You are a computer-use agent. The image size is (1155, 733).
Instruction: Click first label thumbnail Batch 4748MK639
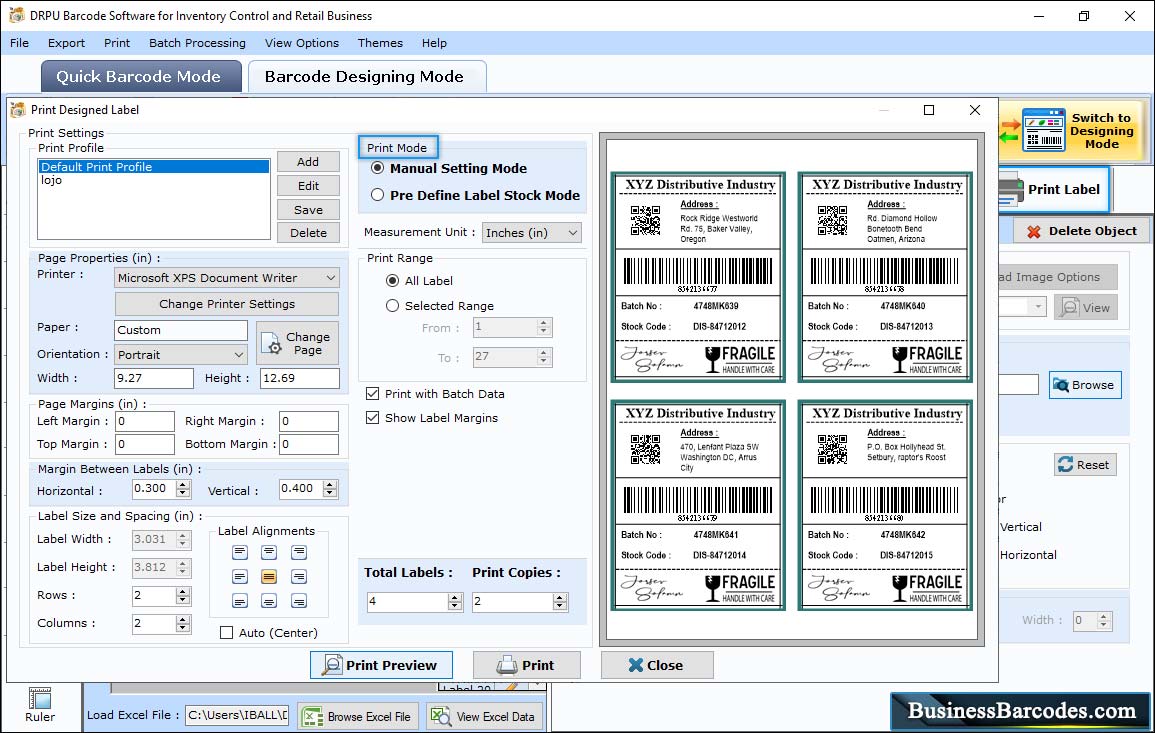point(698,277)
